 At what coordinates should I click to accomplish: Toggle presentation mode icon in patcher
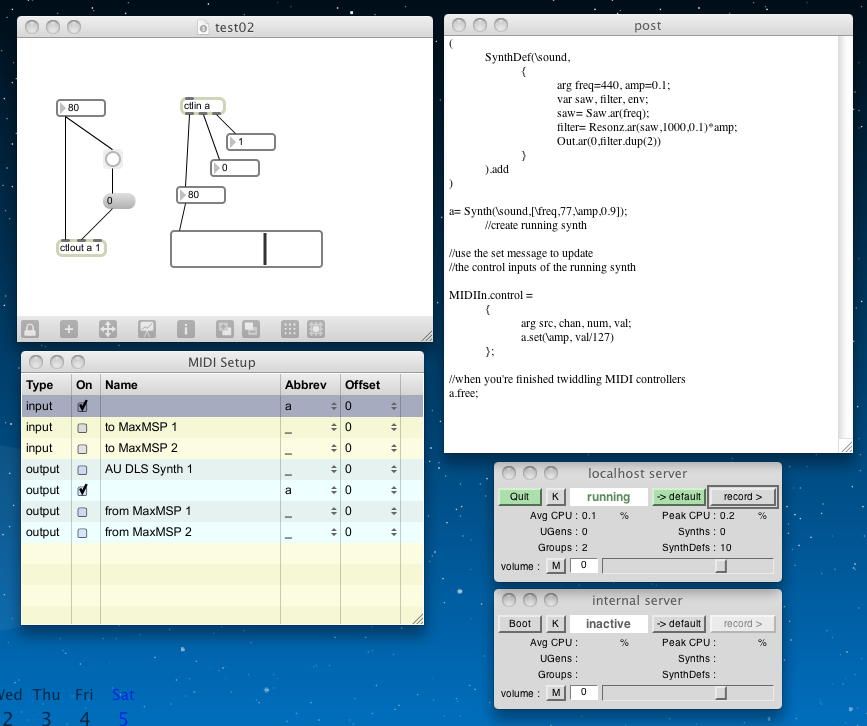click(x=146, y=329)
